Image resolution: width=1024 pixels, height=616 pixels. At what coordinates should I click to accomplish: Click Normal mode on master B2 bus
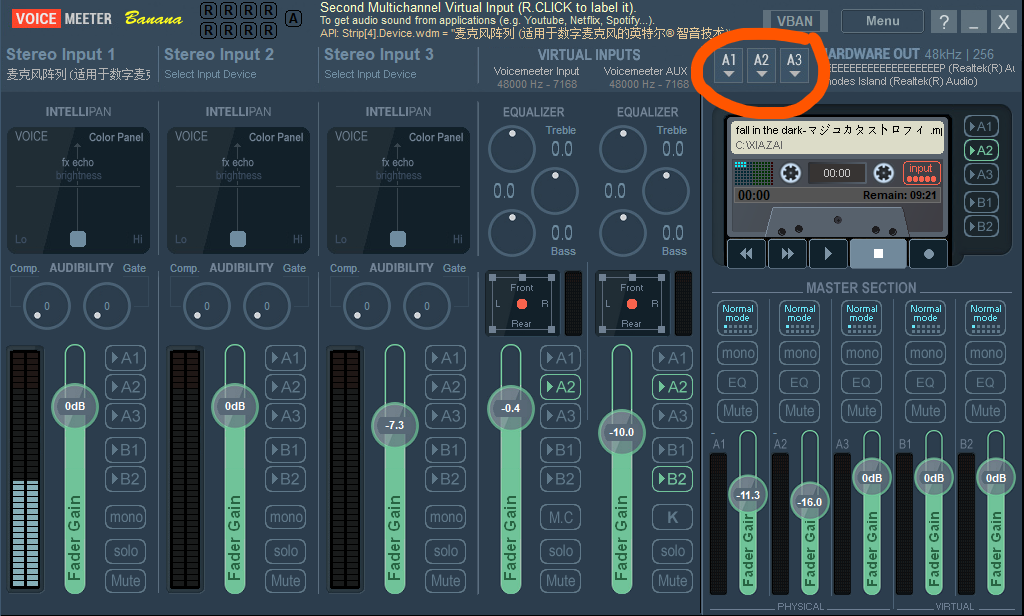pos(985,317)
